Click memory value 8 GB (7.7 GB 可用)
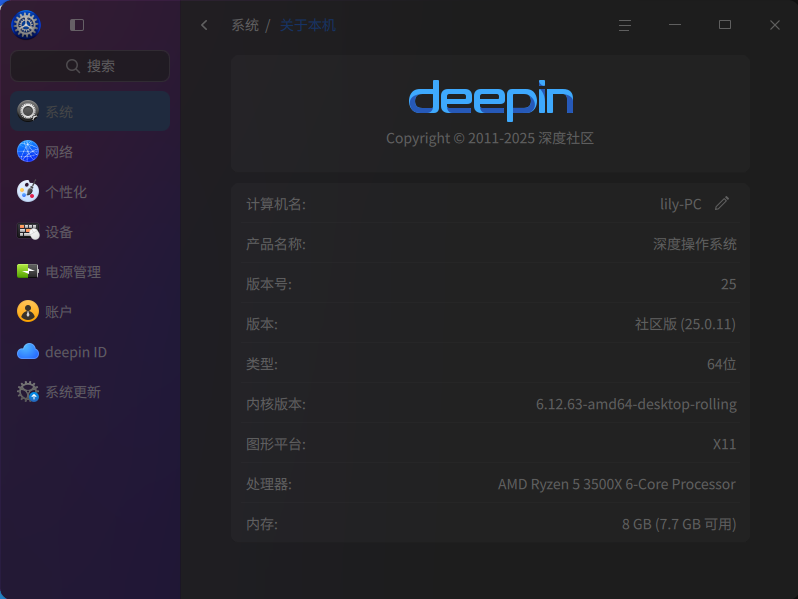Screen dimensions: 798x599 679,524
